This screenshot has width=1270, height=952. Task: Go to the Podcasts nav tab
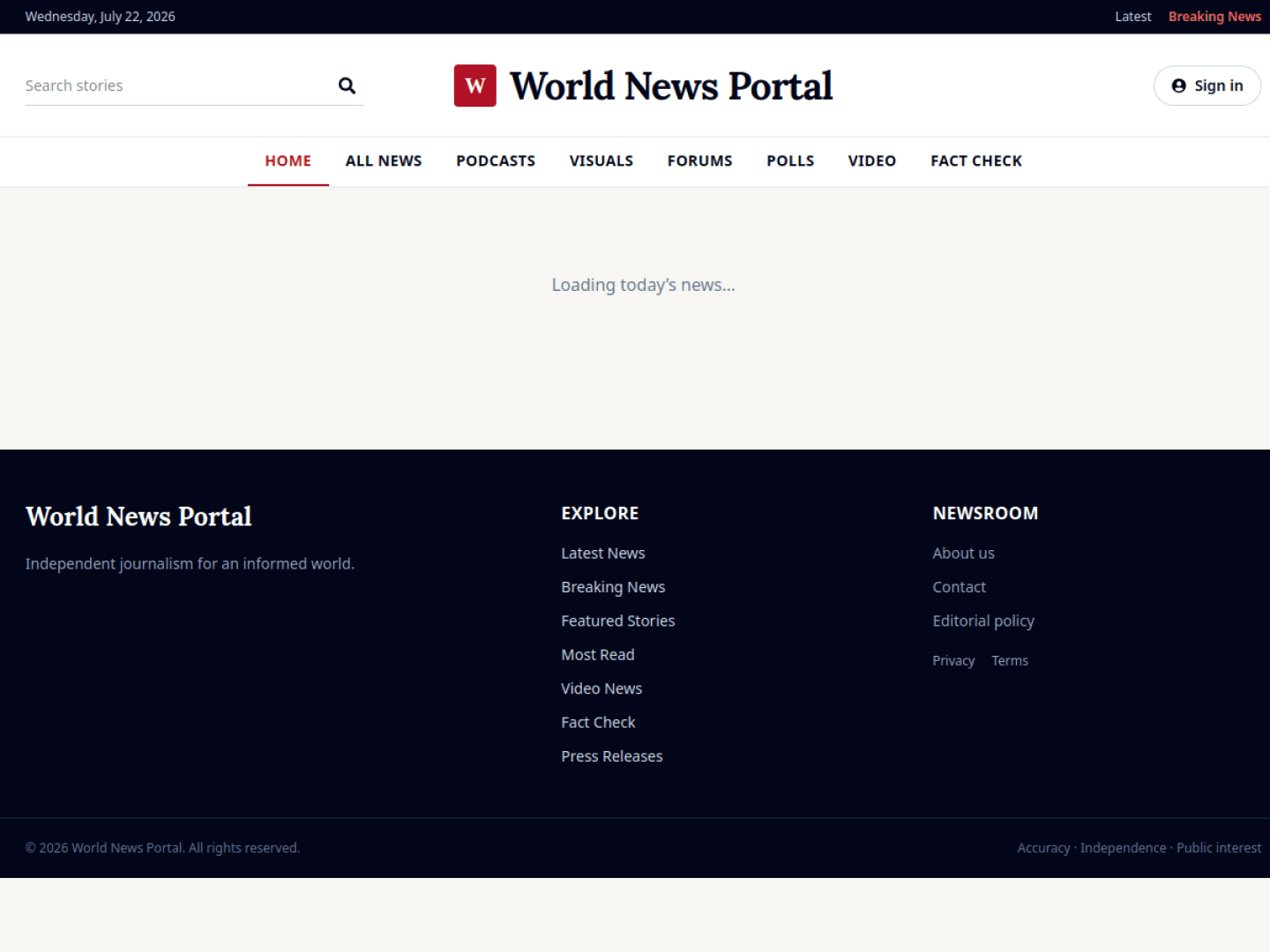pos(496,160)
